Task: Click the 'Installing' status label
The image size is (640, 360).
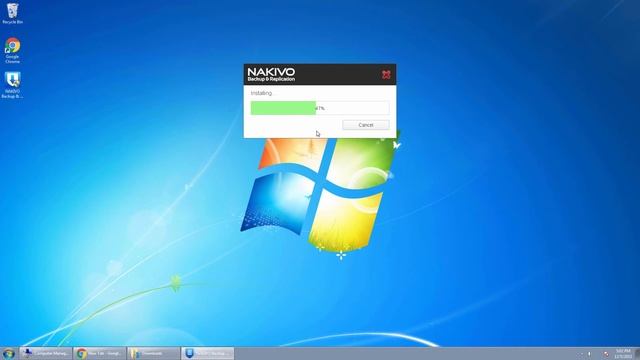Action: [x=262, y=93]
